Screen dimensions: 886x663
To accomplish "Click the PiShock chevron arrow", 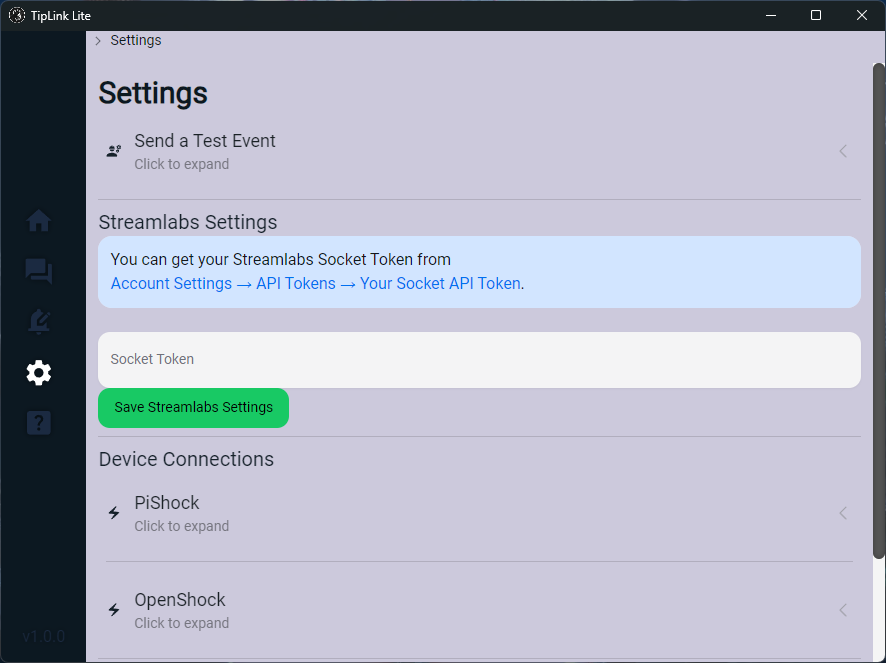I will click(843, 513).
